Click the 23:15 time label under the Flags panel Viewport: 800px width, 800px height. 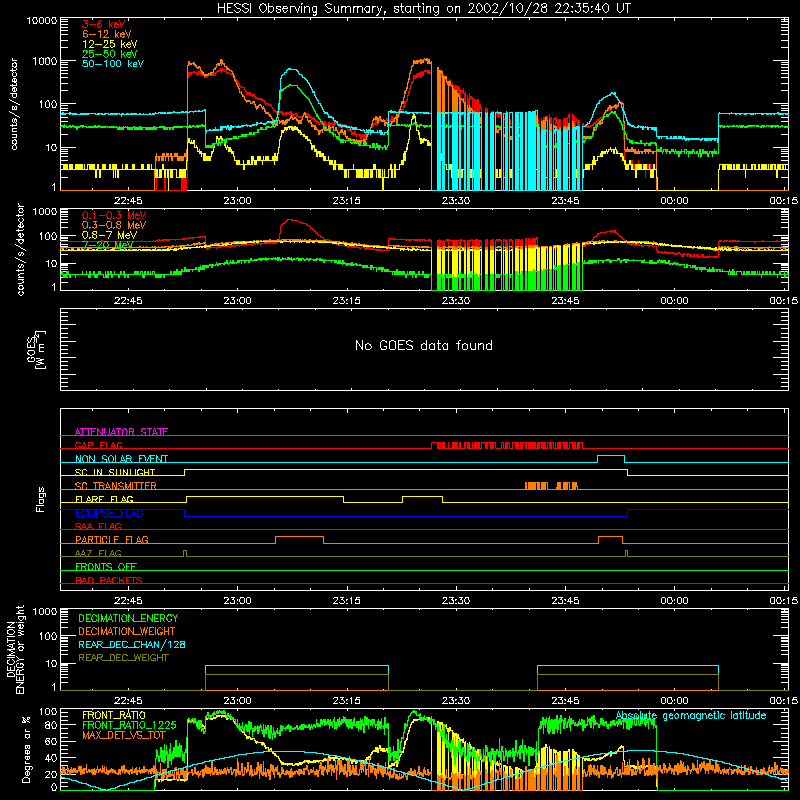coord(346,601)
